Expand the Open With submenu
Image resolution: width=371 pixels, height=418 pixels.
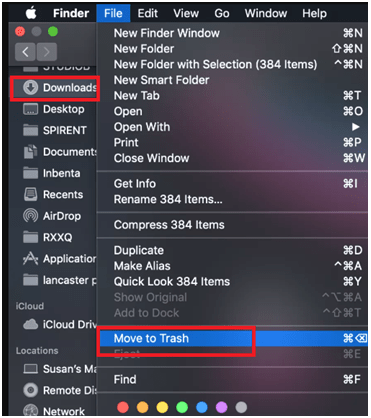pyautogui.click(x=239, y=127)
